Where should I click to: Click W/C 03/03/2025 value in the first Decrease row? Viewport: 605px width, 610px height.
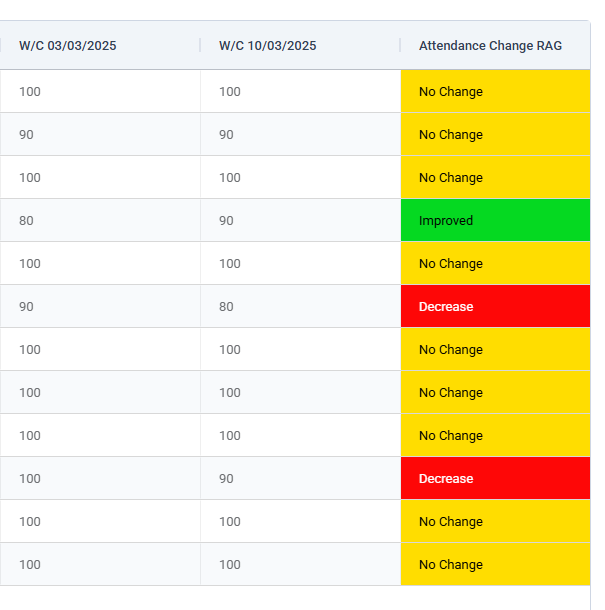(27, 307)
